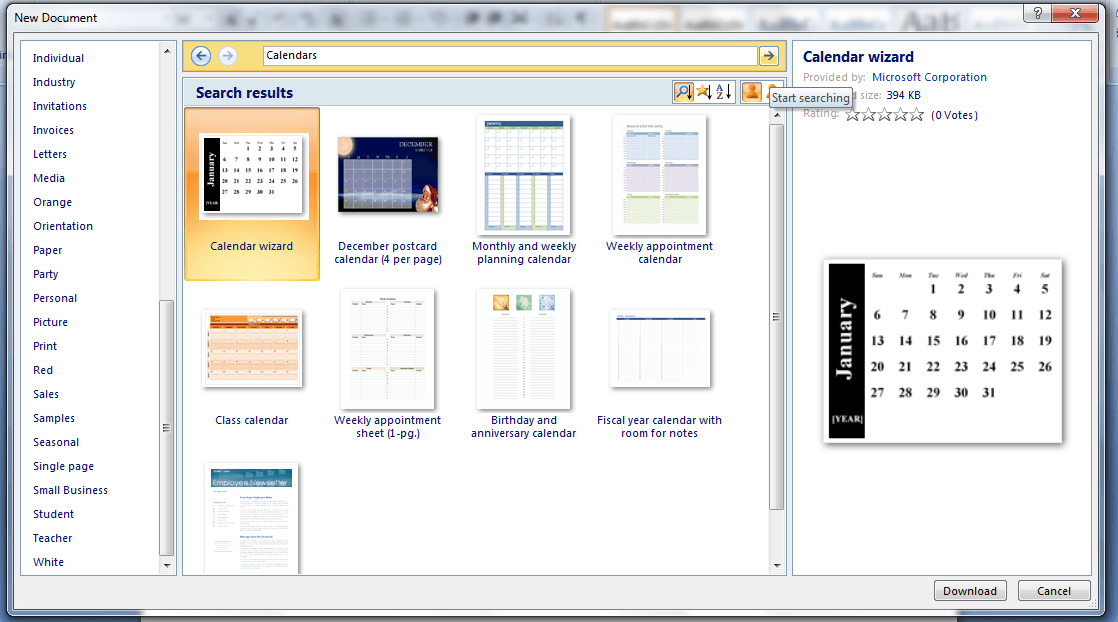The width and height of the screenshot is (1118, 622).
Task: Open Help via the question mark icon
Action: (1037, 12)
